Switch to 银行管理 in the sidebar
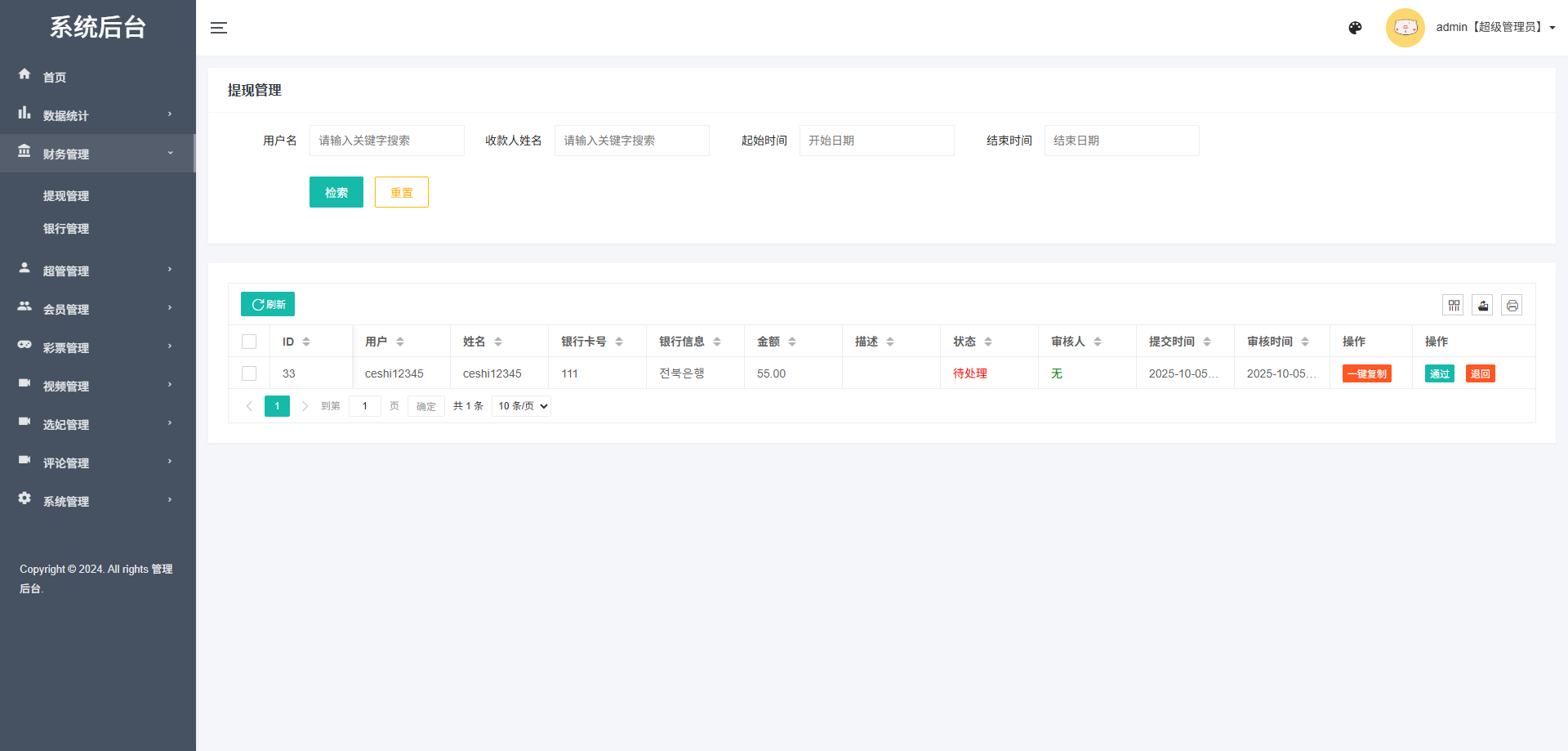1568x751 pixels. (66, 229)
